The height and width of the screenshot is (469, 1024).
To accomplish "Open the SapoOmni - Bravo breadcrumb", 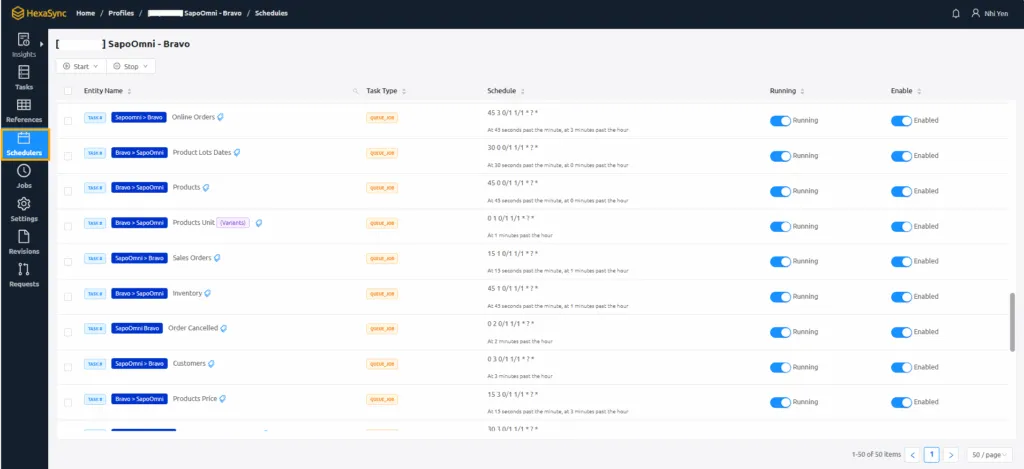I will pyautogui.click(x=194, y=13).
